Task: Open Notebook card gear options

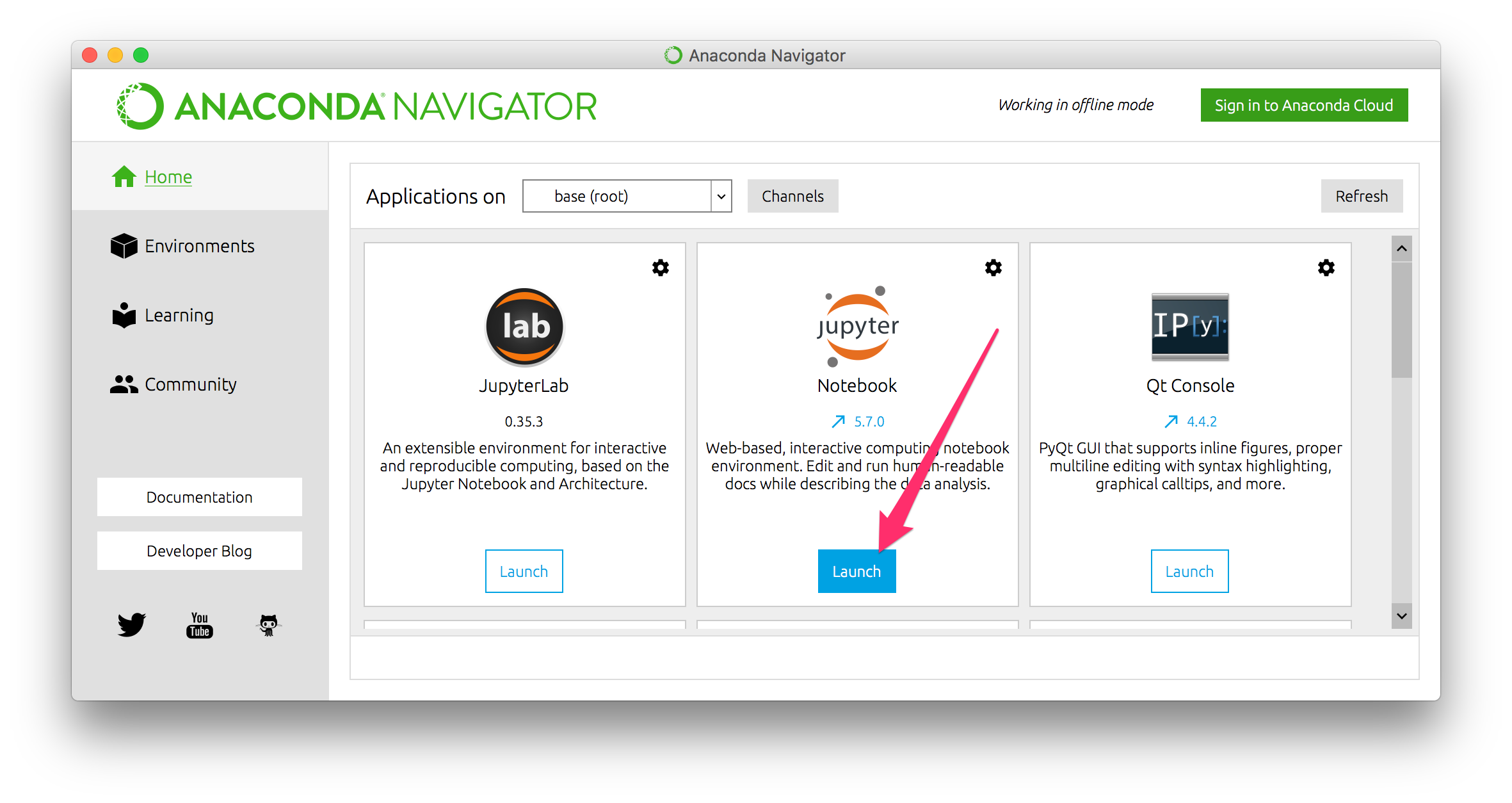Action: [x=993, y=268]
